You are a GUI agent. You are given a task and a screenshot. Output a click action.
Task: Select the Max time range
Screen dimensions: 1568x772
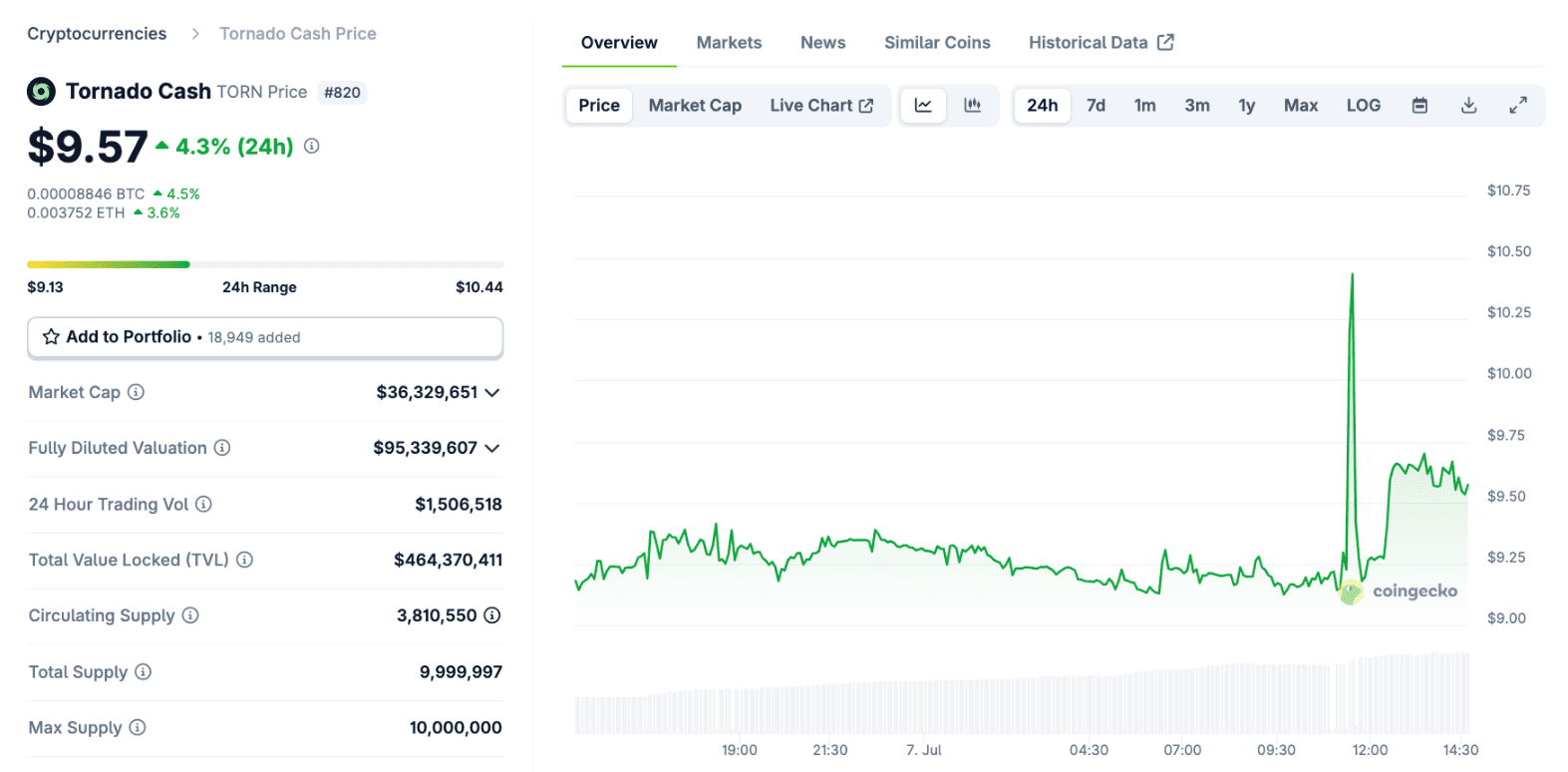tap(1301, 105)
